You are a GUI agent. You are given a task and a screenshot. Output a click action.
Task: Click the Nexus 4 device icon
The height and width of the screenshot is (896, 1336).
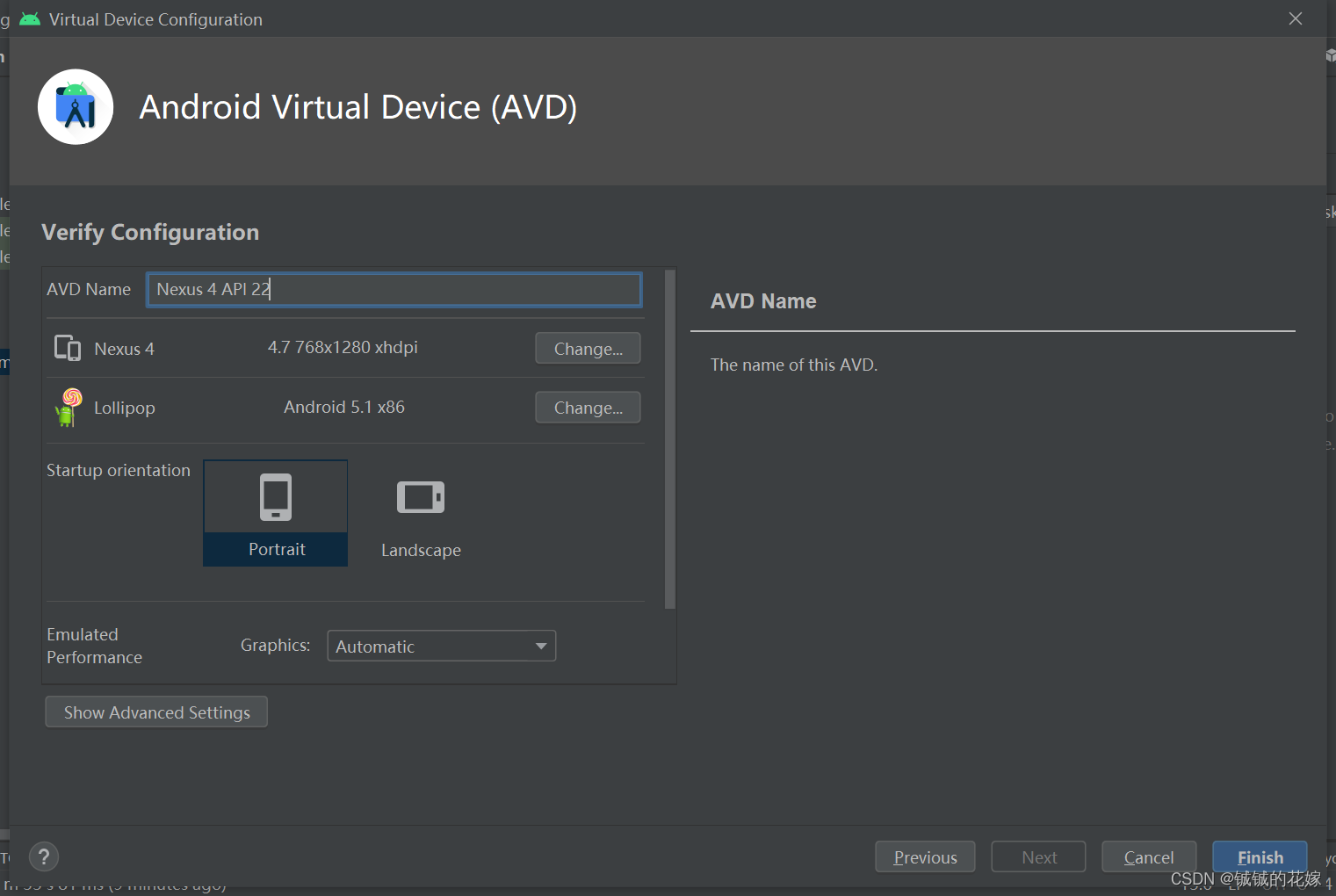(x=68, y=349)
